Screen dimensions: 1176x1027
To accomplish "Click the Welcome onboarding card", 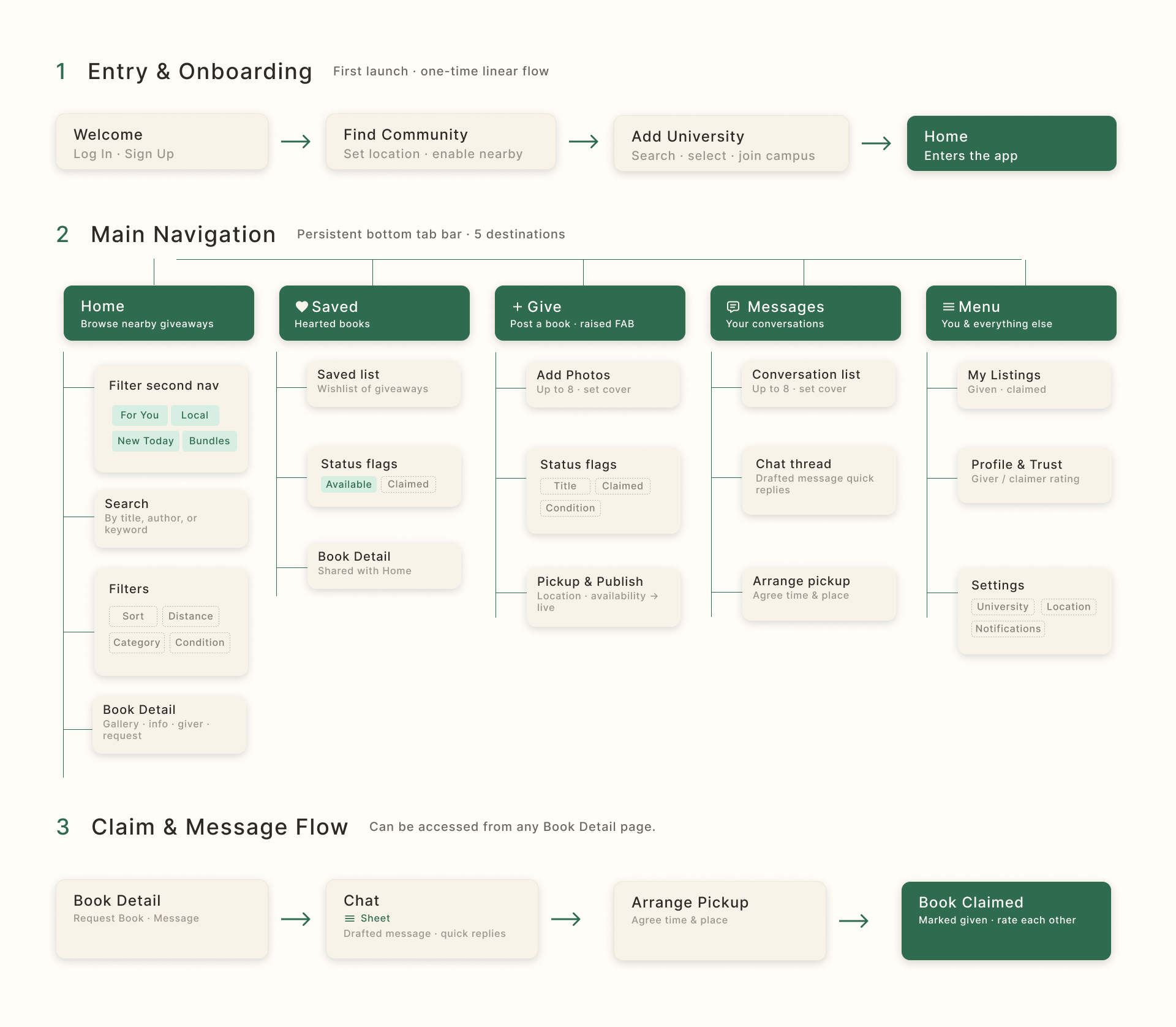I will pyautogui.click(x=162, y=142).
